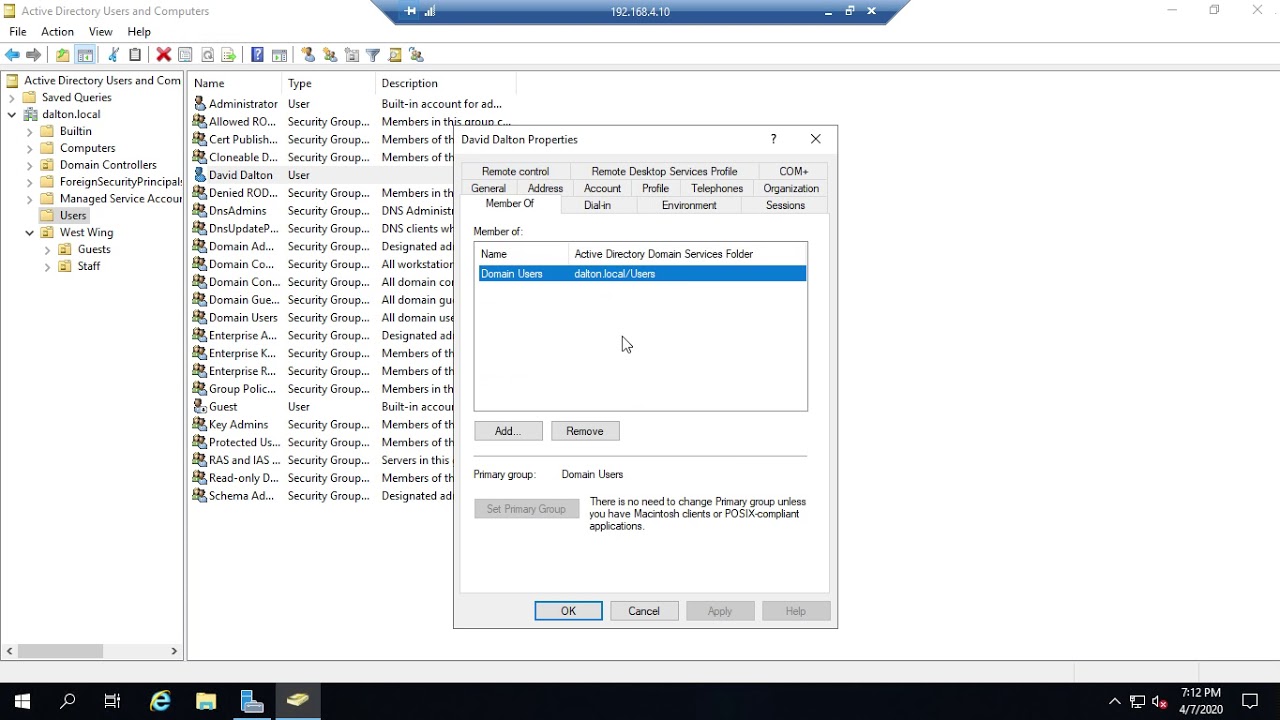Click the DnsAdmins group icon

pos(200,211)
